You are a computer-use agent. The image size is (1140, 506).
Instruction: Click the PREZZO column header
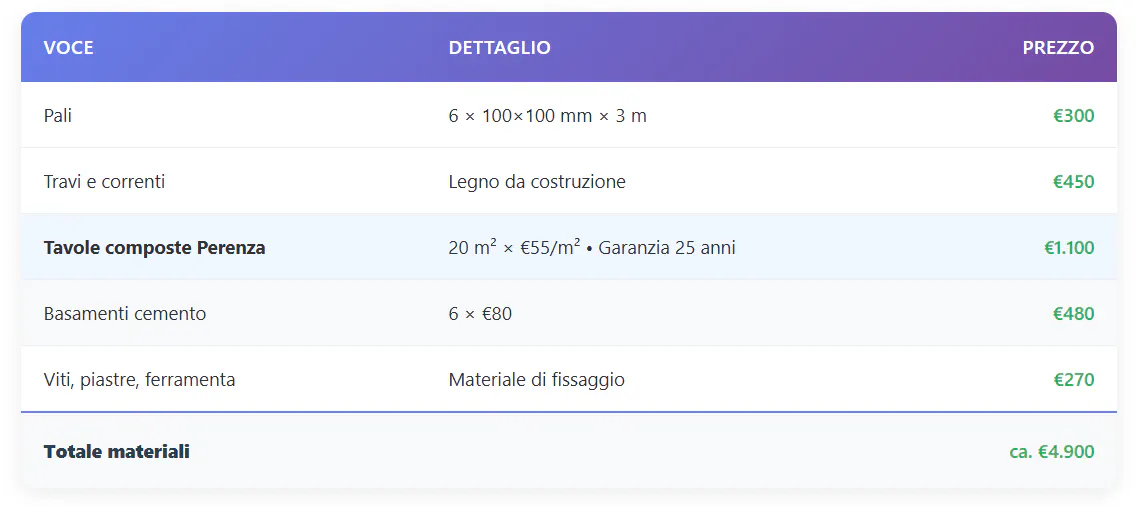click(x=1057, y=48)
